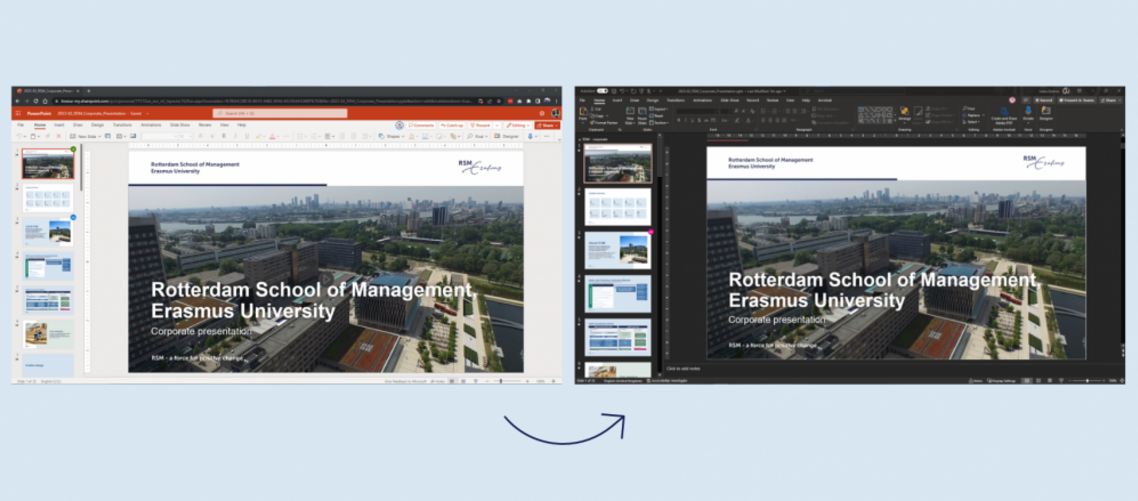Image resolution: width=1138 pixels, height=501 pixels.
Task: Click the Record button in desktop title area
Action: (x=1044, y=100)
